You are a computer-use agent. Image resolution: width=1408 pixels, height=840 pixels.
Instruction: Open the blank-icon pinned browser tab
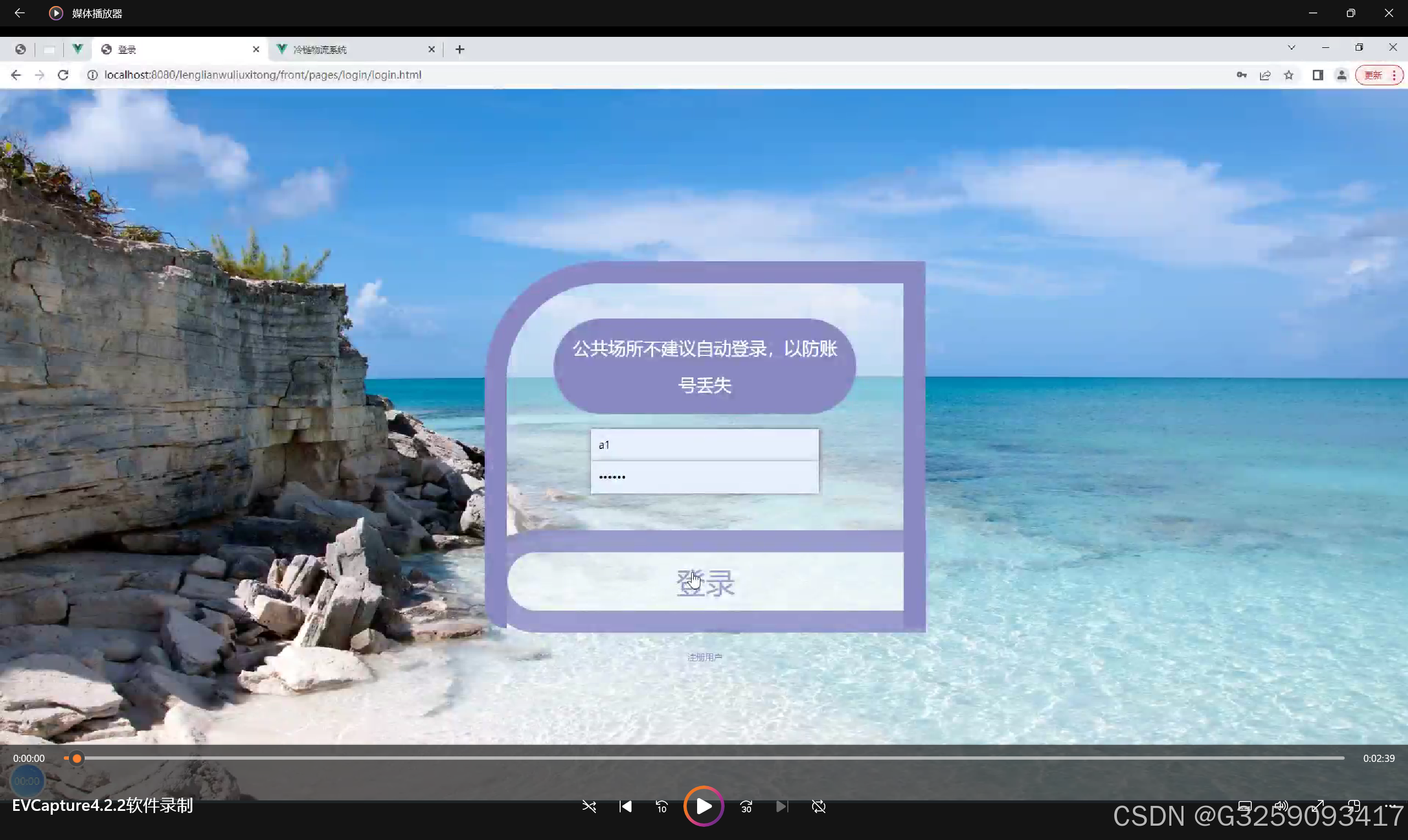click(x=50, y=50)
